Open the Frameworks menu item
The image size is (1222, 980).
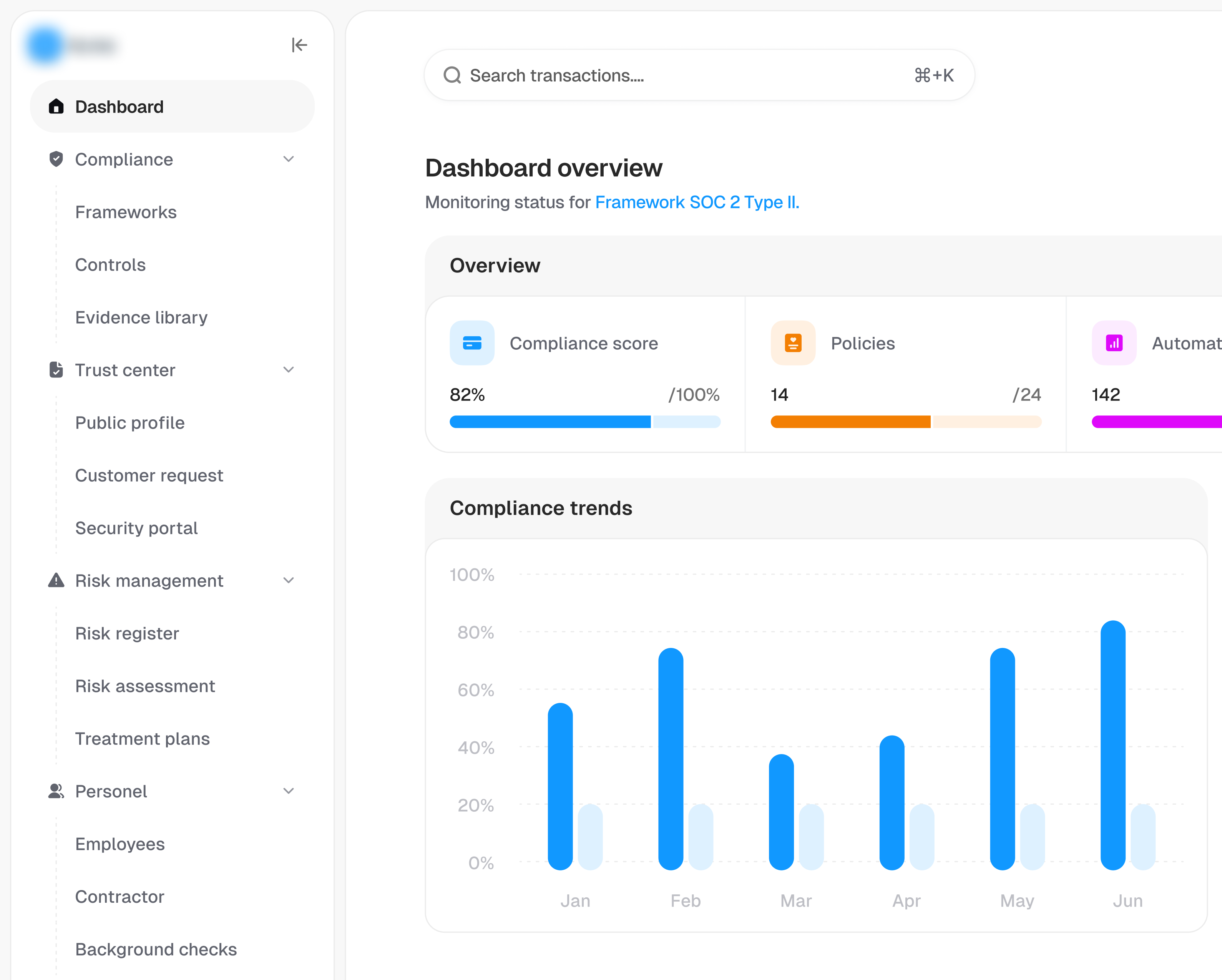pos(126,212)
